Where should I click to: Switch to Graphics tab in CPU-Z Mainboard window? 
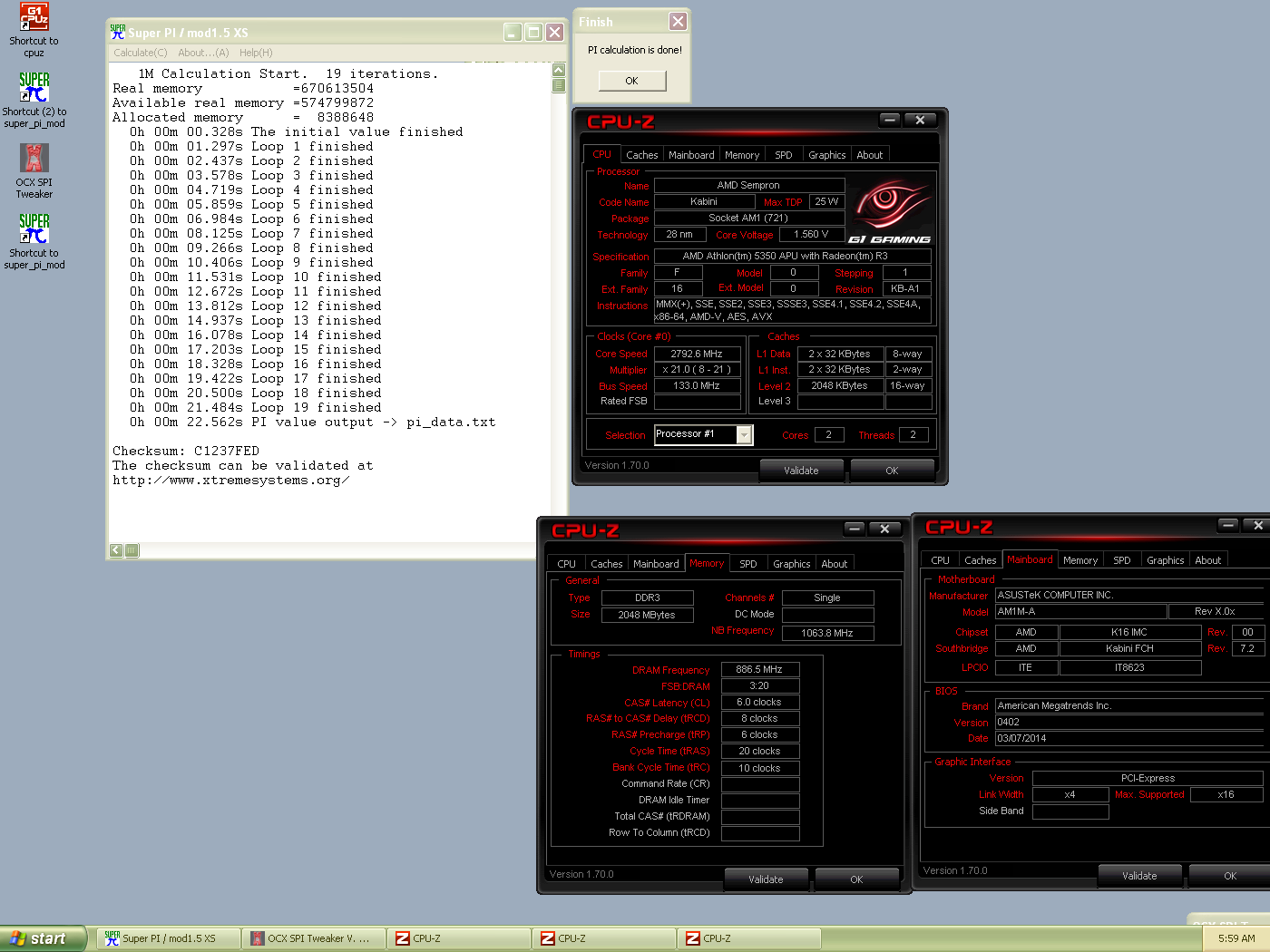1166,560
